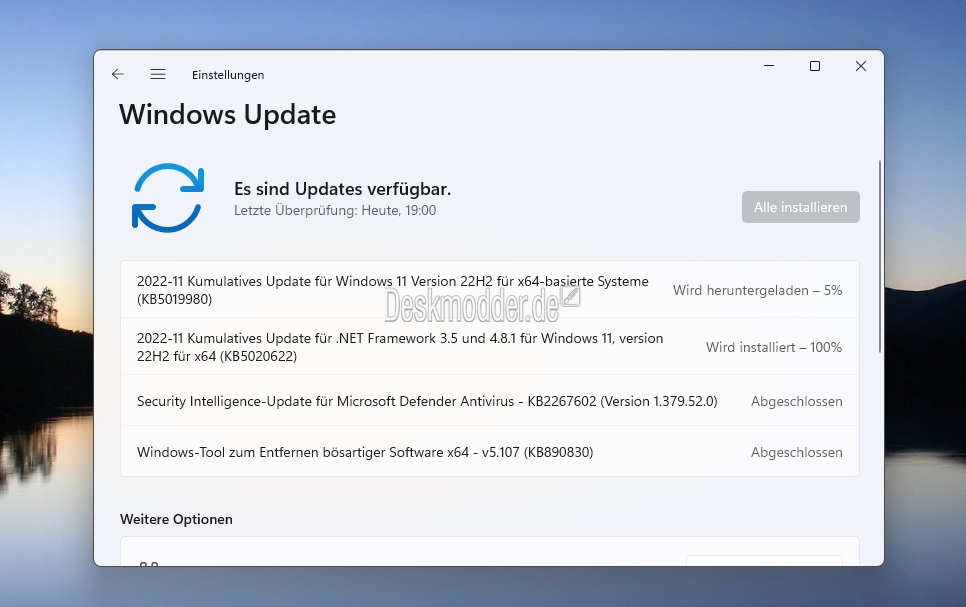
Task: Open the hamburger navigation menu
Action: [x=158, y=75]
